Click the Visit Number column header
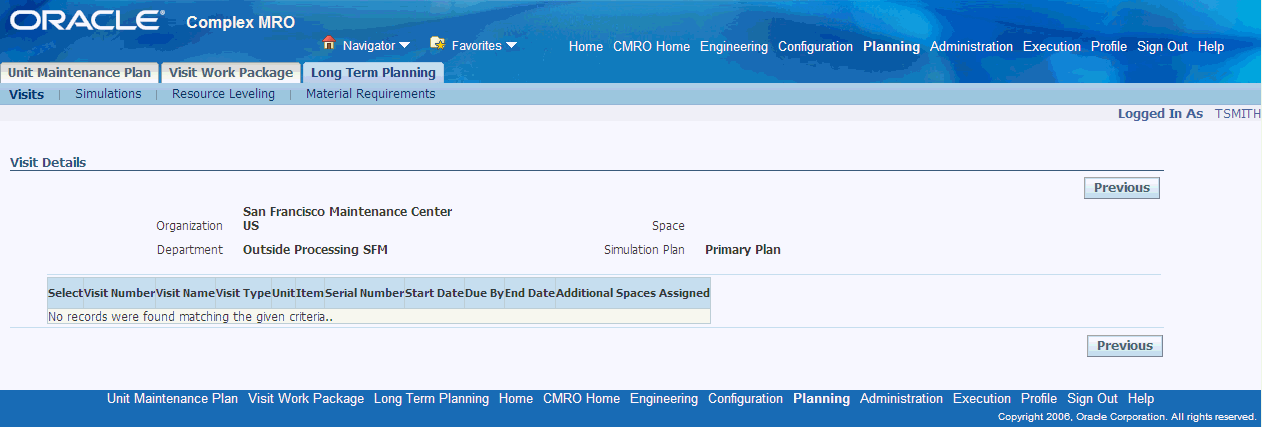Viewport: 1262px width, 427px height. 119,293
